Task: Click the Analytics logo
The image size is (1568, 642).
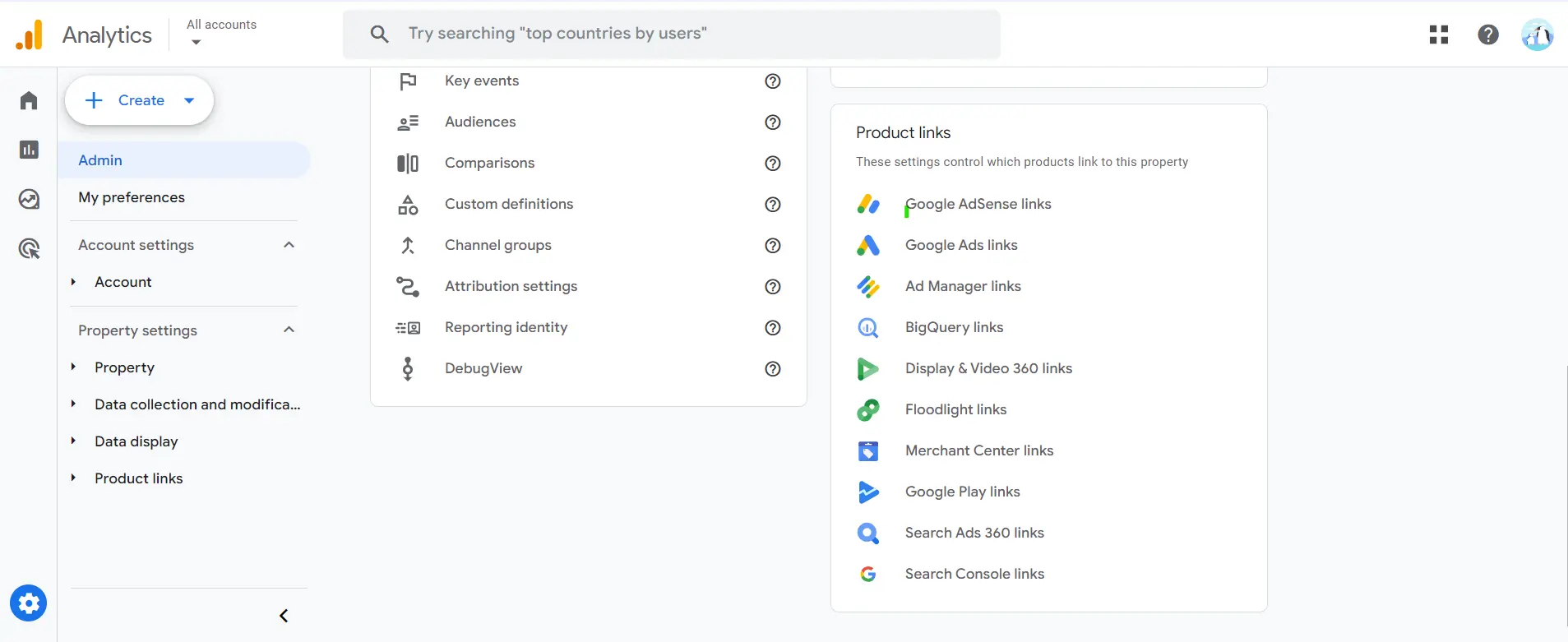Action: (x=30, y=35)
